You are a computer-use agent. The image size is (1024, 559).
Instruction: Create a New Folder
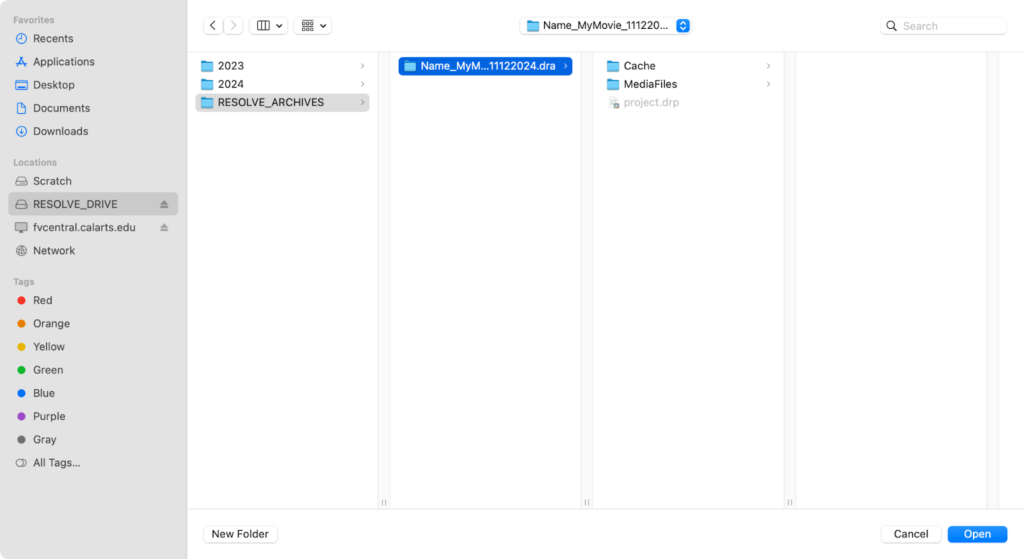pos(240,534)
